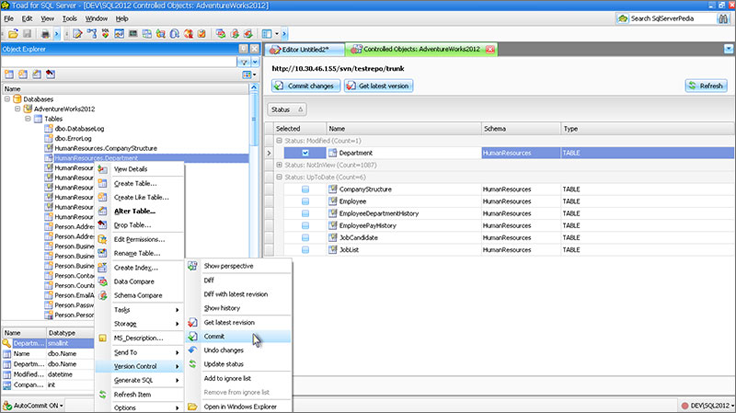The height and width of the screenshot is (413, 736).
Task: Click the Get latest version button
Action: pyautogui.click(x=378, y=86)
